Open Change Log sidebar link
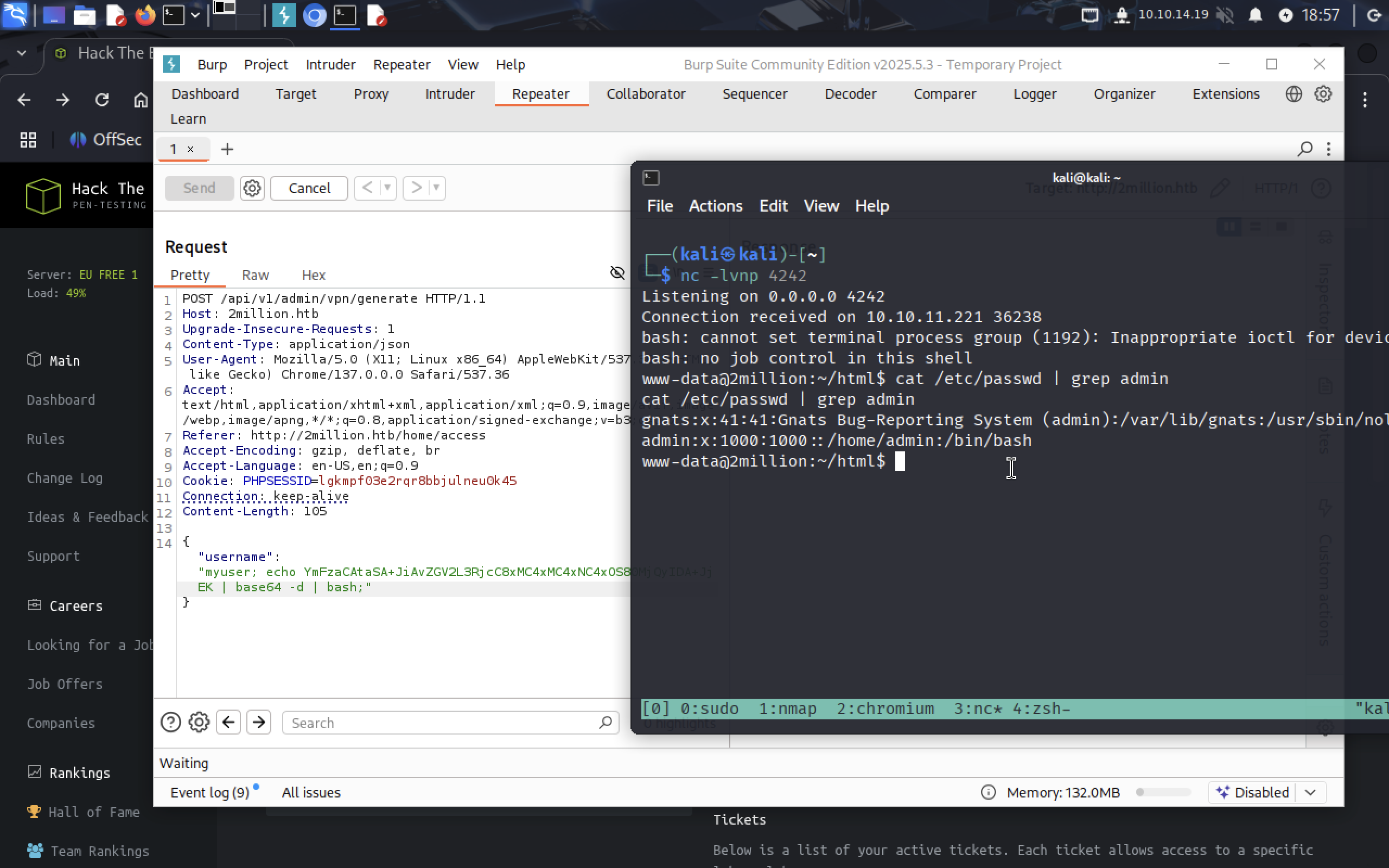The width and height of the screenshot is (1389, 868). (65, 477)
